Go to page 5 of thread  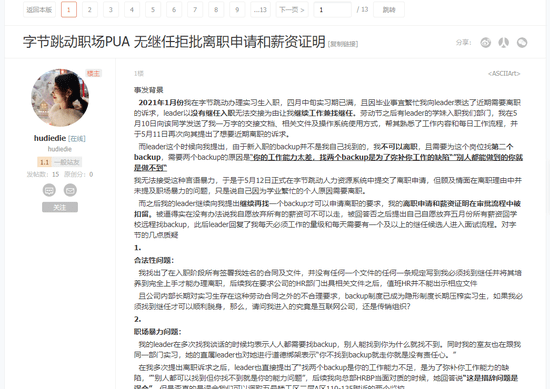(x=153, y=10)
